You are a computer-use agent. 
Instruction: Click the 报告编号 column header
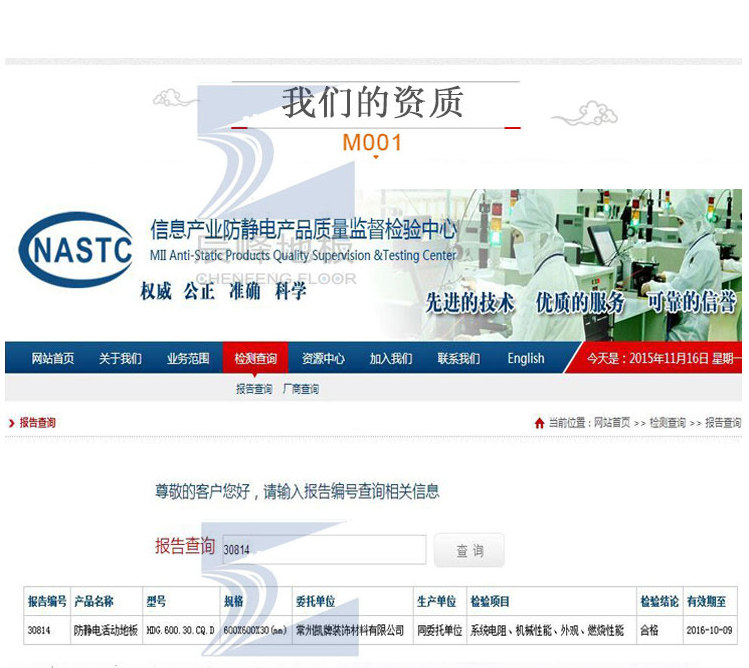(x=47, y=601)
